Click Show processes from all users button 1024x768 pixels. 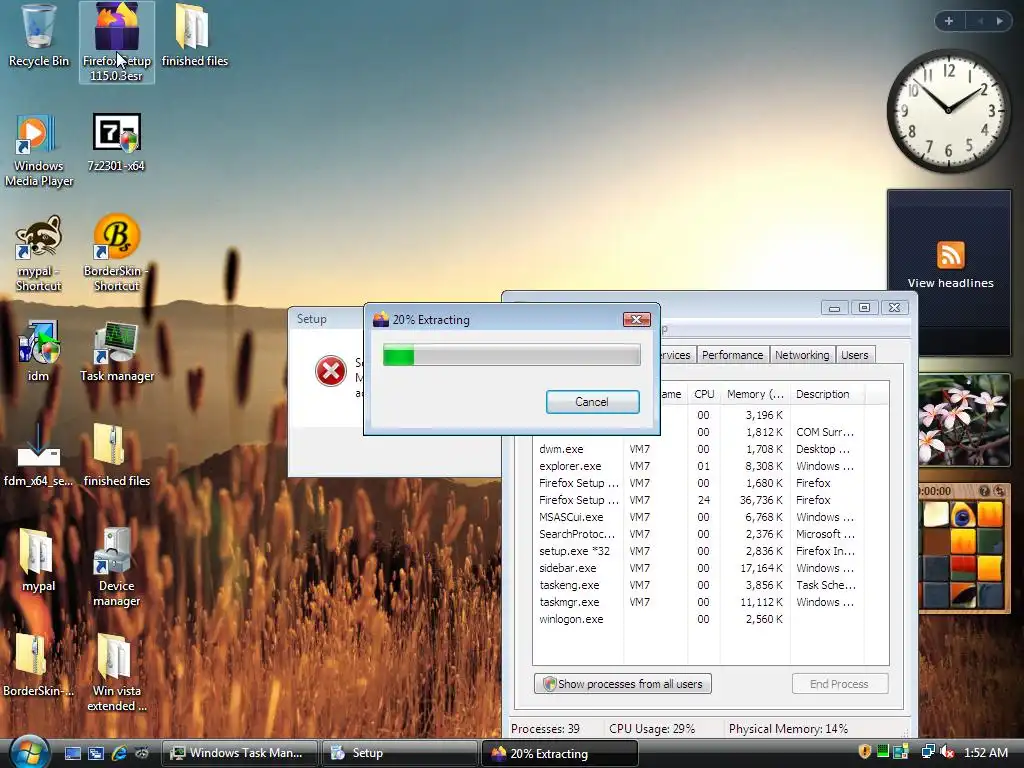622,684
